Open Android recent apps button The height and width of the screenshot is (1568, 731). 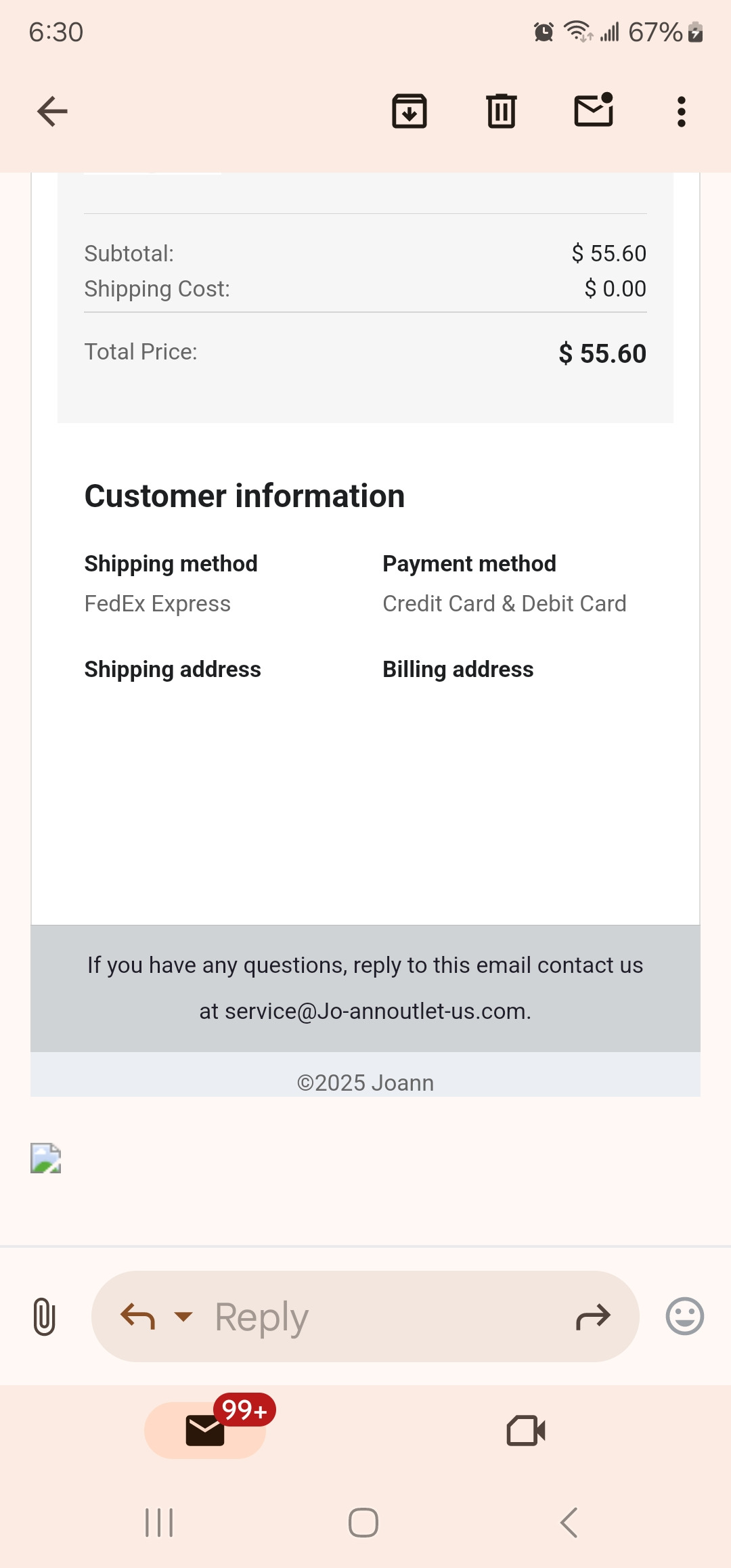(160, 1523)
